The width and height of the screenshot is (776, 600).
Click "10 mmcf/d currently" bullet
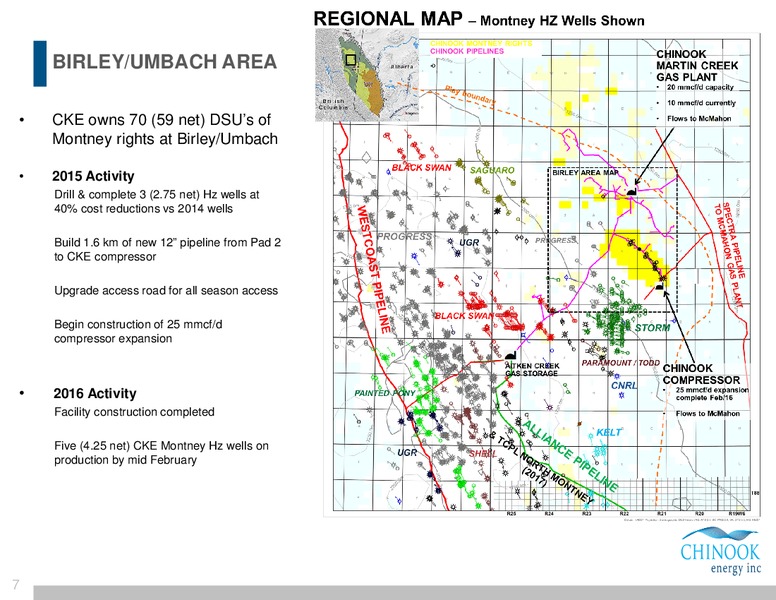(x=701, y=103)
